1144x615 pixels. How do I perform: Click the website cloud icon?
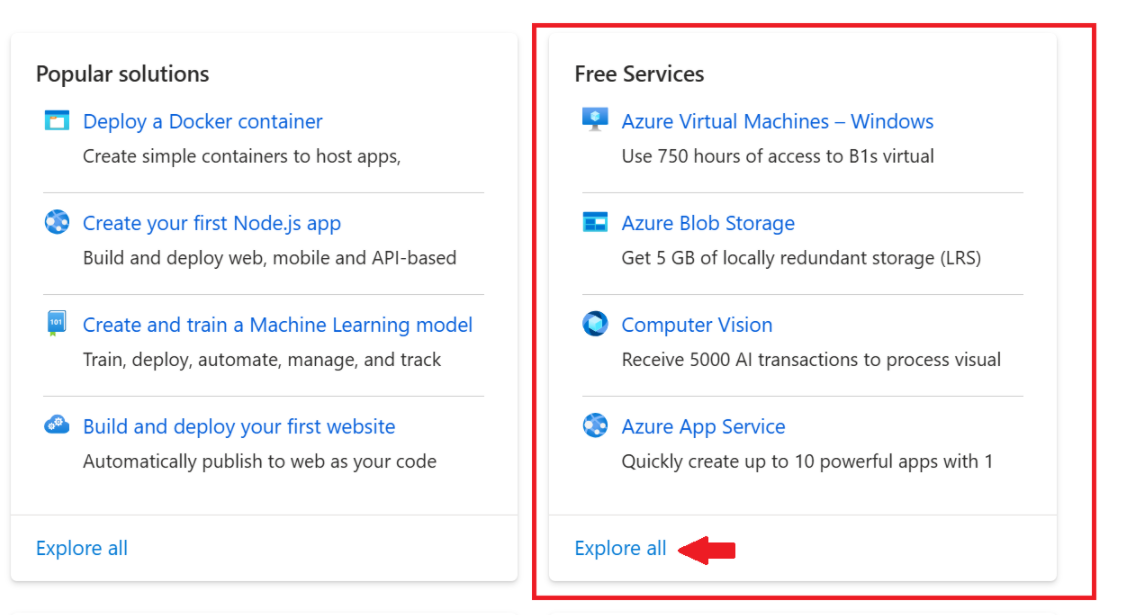coord(57,426)
